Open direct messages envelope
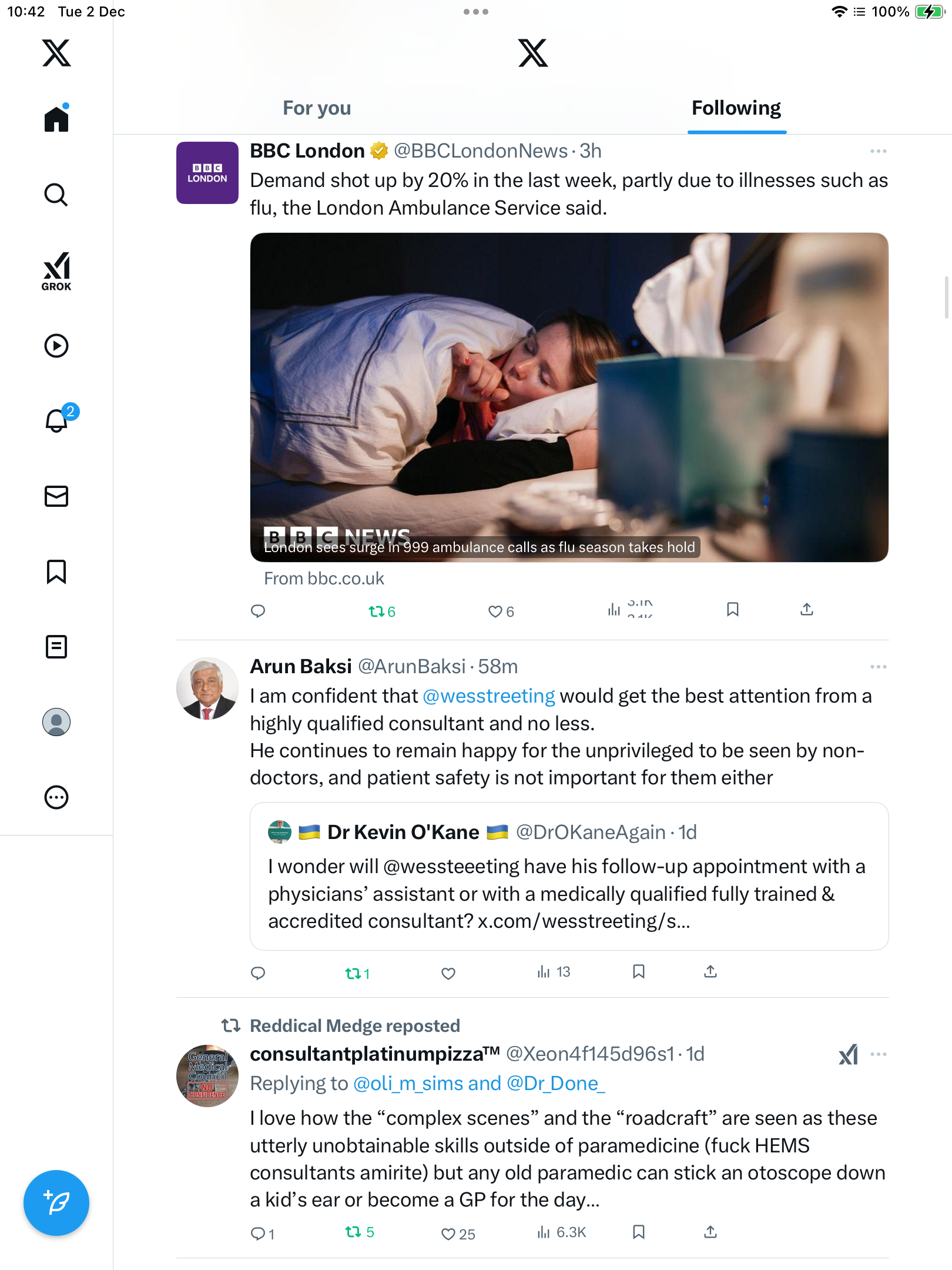 coord(56,496)
